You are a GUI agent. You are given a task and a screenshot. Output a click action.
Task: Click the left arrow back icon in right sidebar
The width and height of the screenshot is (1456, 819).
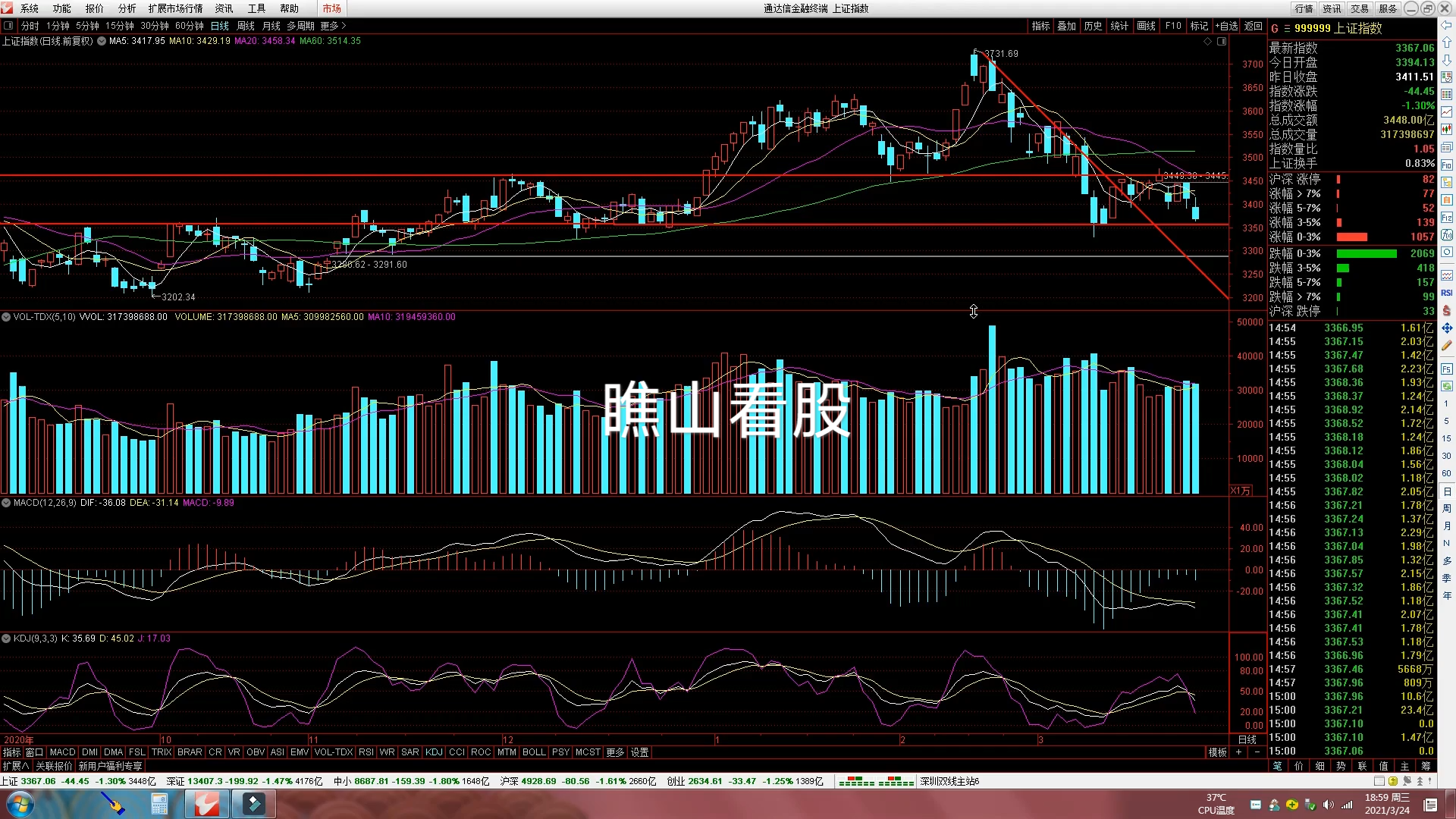tap(1446, 26)
